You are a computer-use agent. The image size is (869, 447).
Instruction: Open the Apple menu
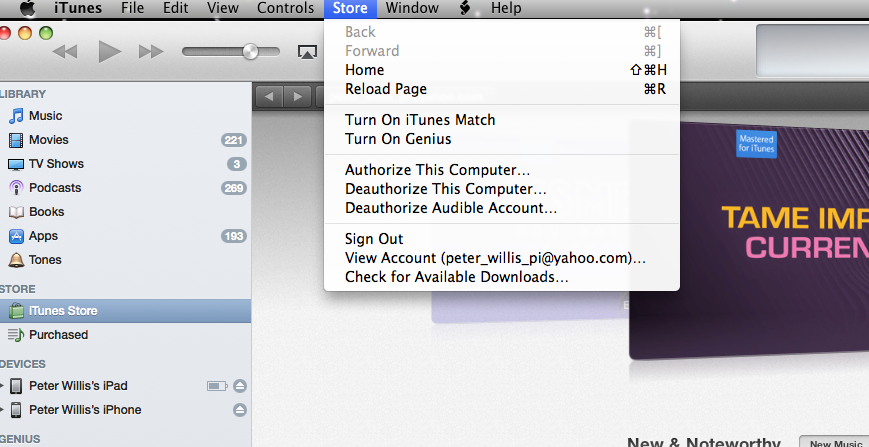coord(27,8)
